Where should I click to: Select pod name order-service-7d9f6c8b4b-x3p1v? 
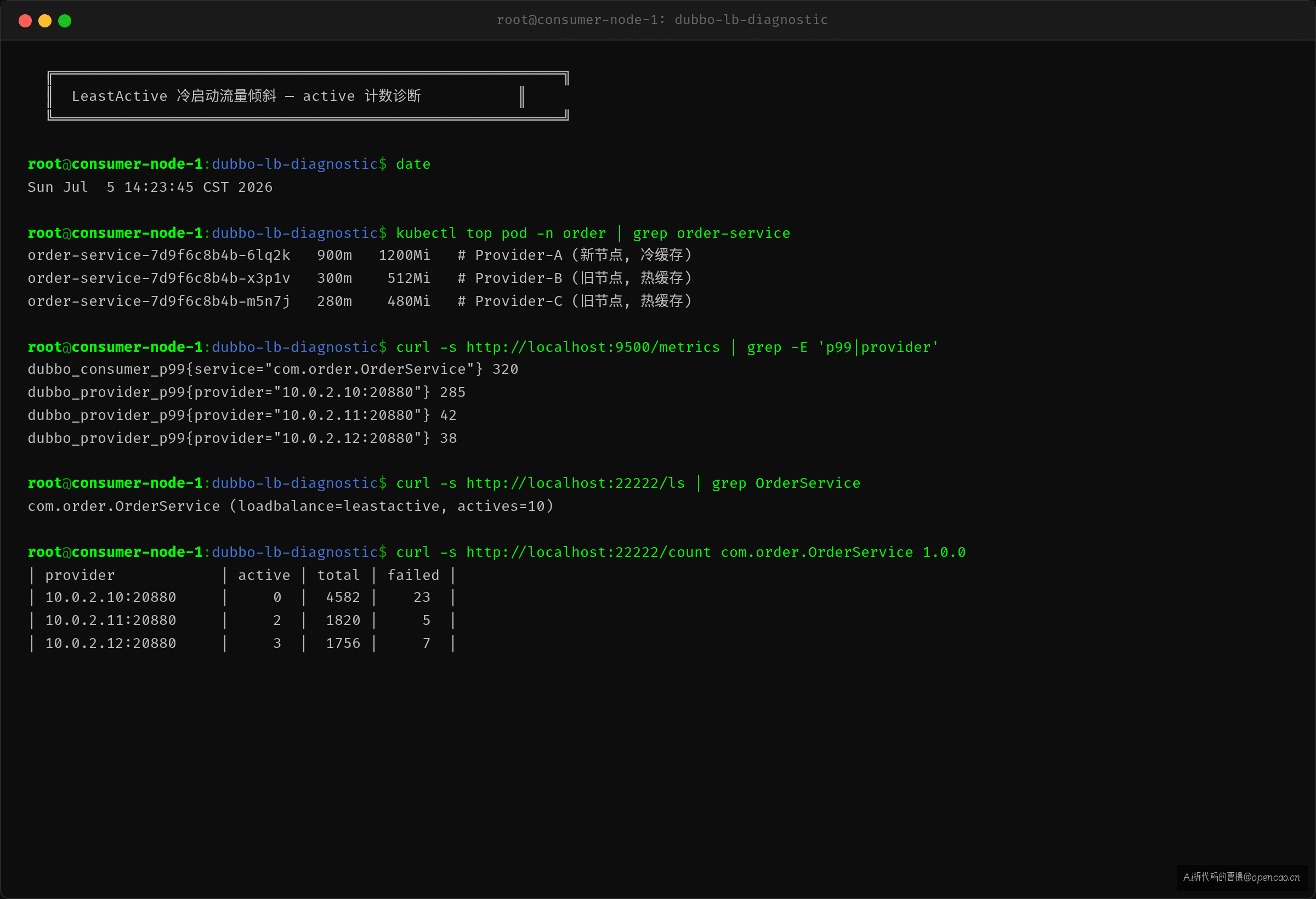(x=159, y=278)
